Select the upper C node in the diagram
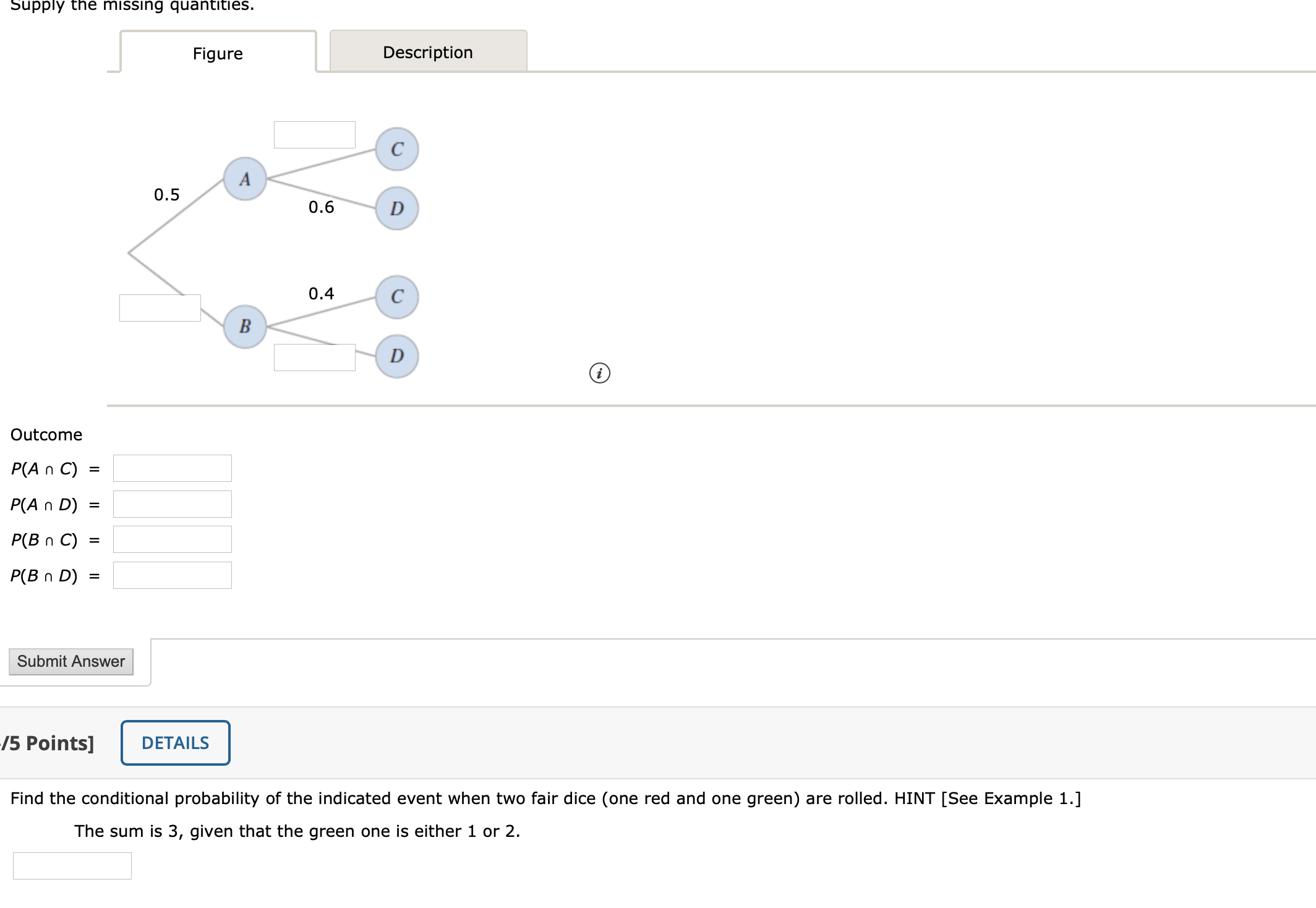The width and height of the screenshot is (1316, 908). (x=396, y=148)
